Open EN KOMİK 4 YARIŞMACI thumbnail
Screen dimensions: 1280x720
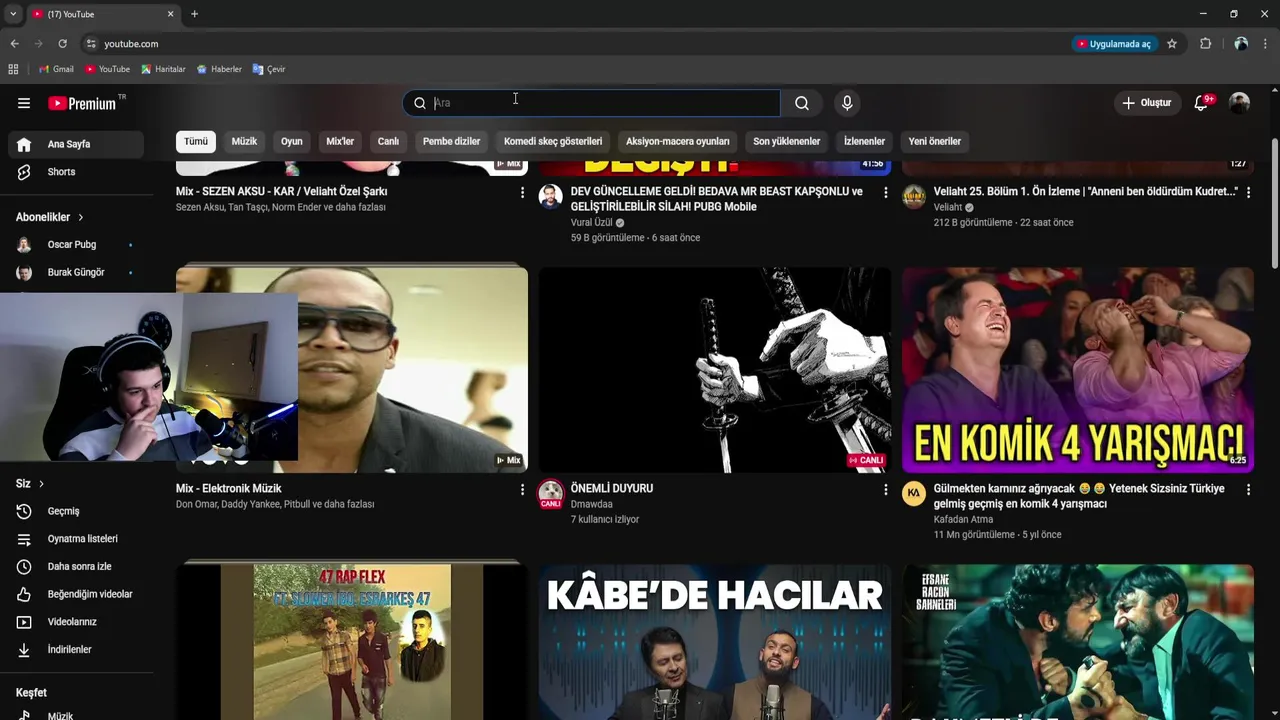[1078, 369]
